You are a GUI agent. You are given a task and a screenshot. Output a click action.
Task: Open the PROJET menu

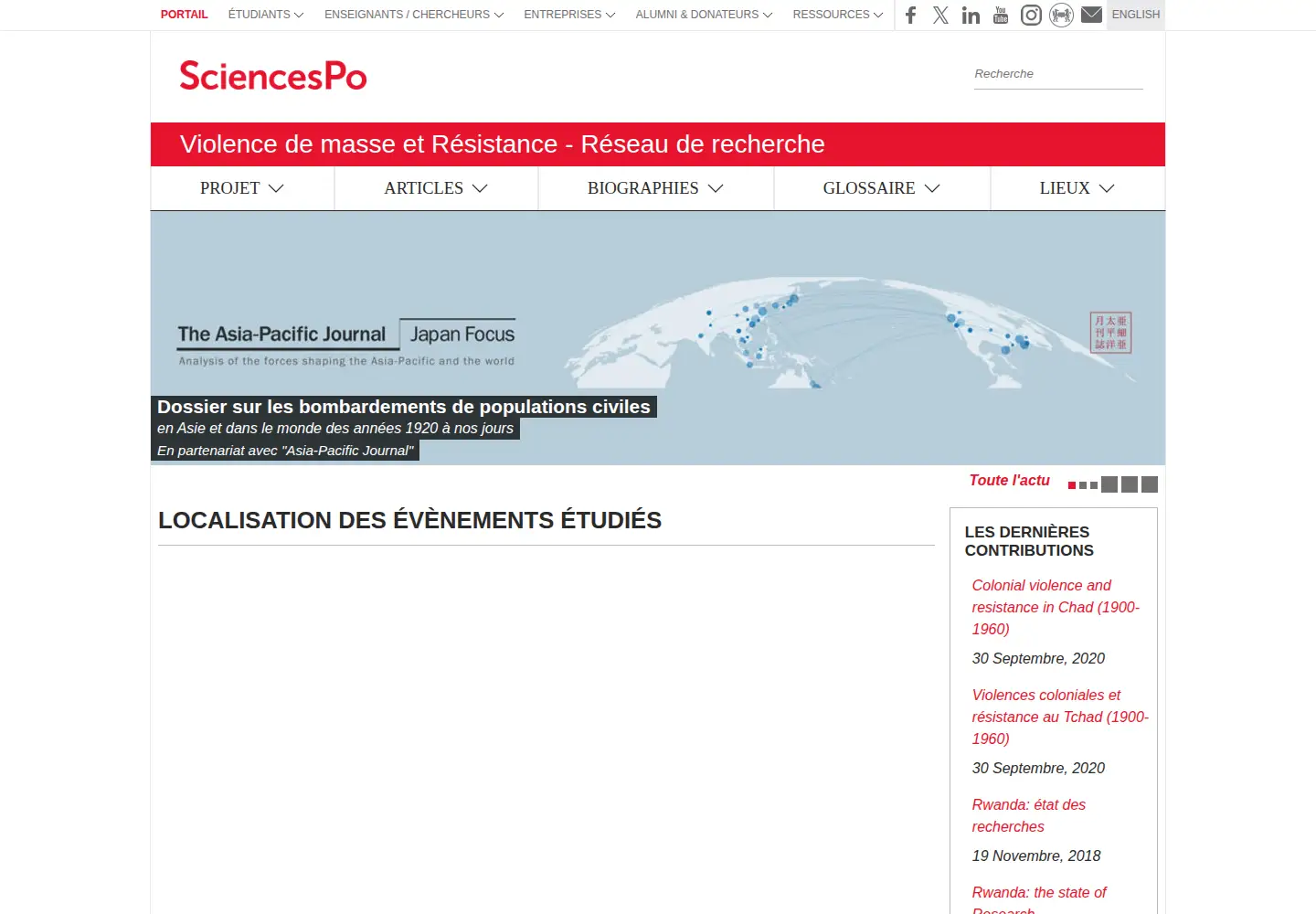[242, 188]
